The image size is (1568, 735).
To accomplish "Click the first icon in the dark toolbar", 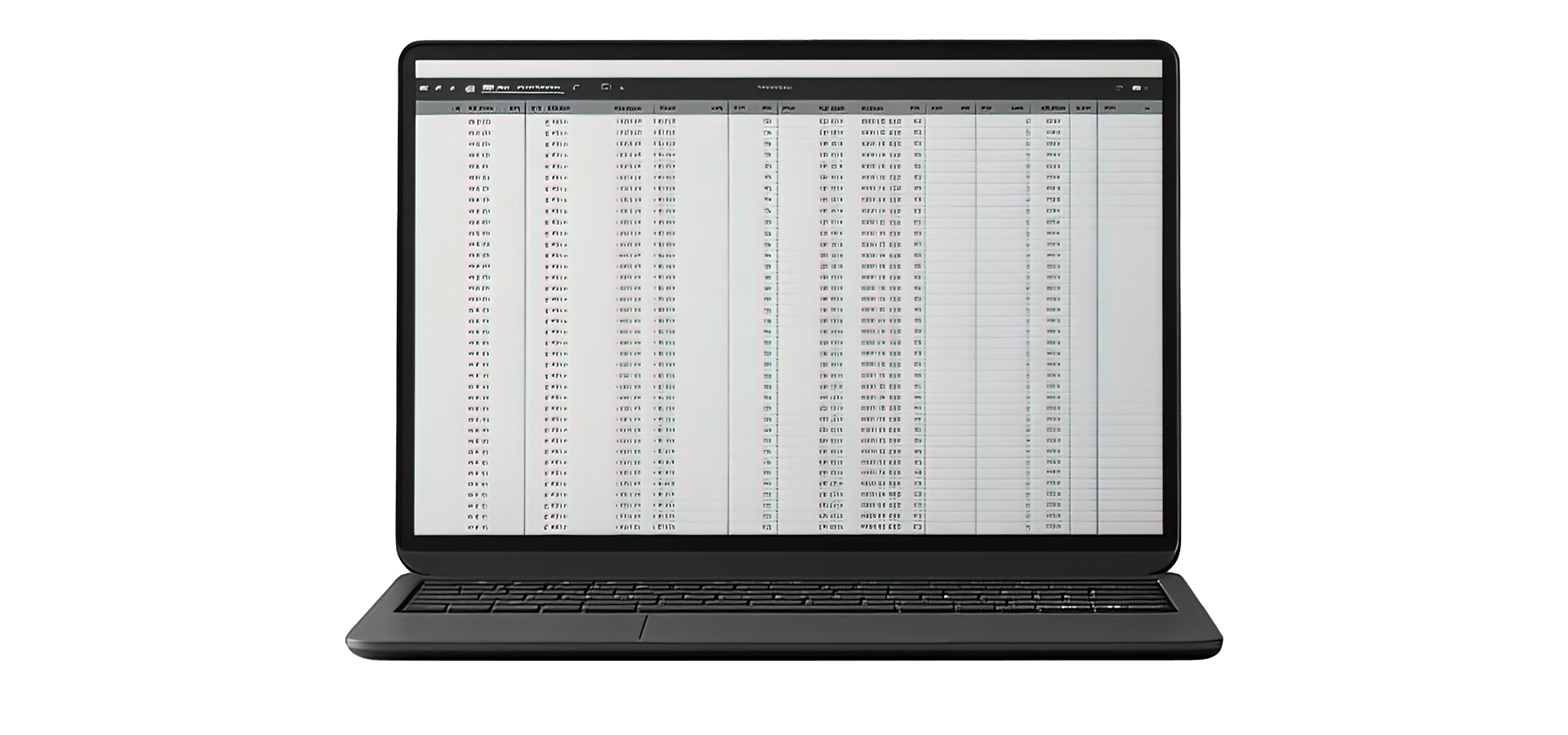I will pos(424,88).
